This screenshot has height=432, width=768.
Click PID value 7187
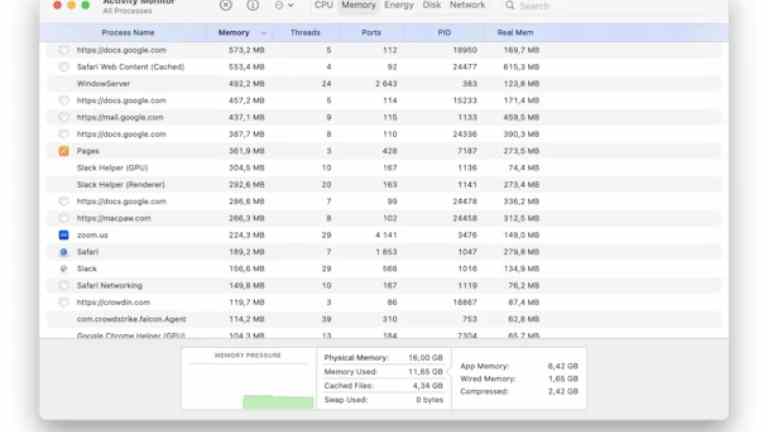[x=467, y=151]
